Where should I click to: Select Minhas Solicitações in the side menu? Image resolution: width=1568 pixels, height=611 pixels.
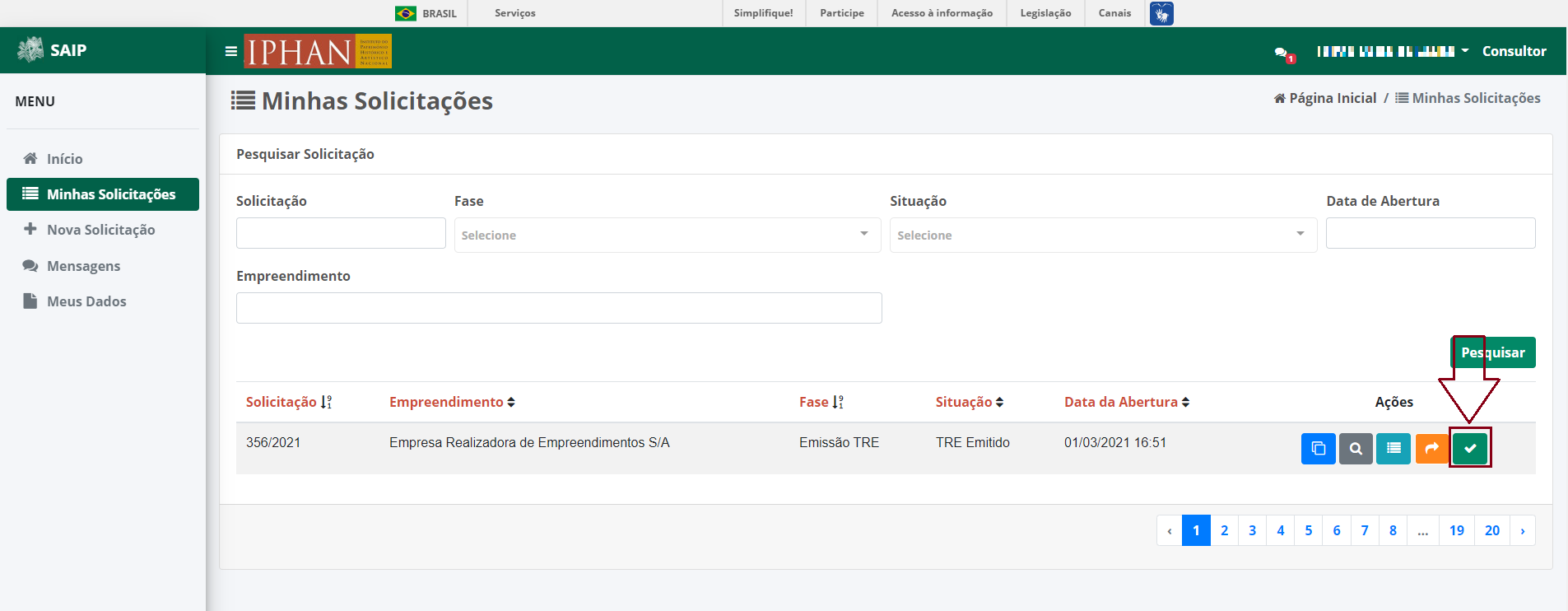coord(103,194)
